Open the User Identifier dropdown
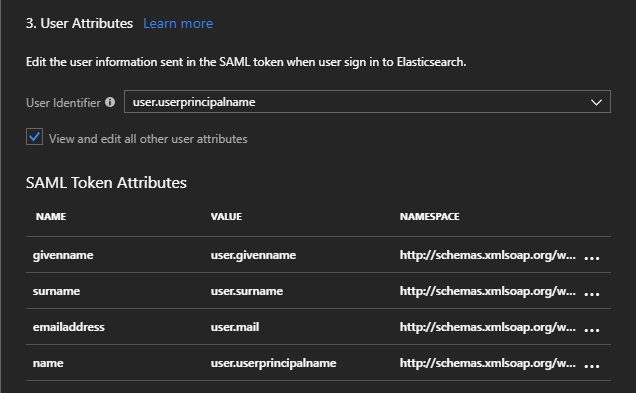The width and height of the screenshot is (636, 393). point(367,102)
